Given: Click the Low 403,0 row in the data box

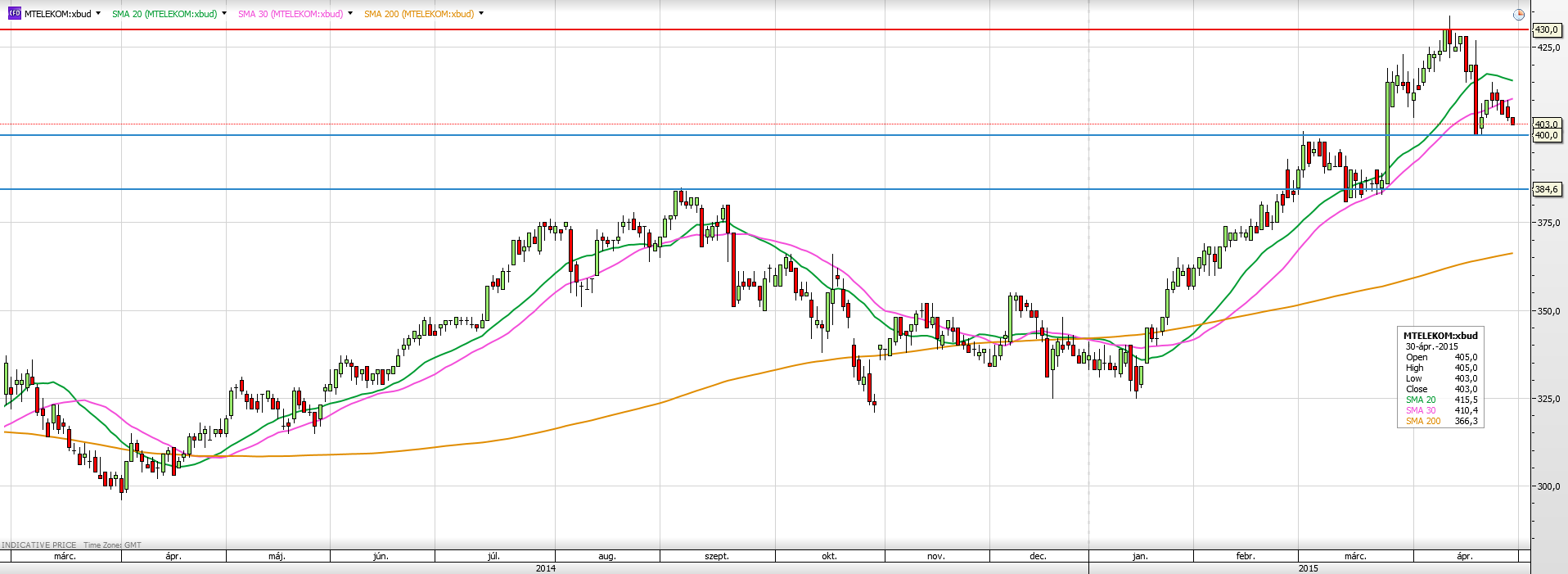Looking at the screenshot, I should point(1441,378).
